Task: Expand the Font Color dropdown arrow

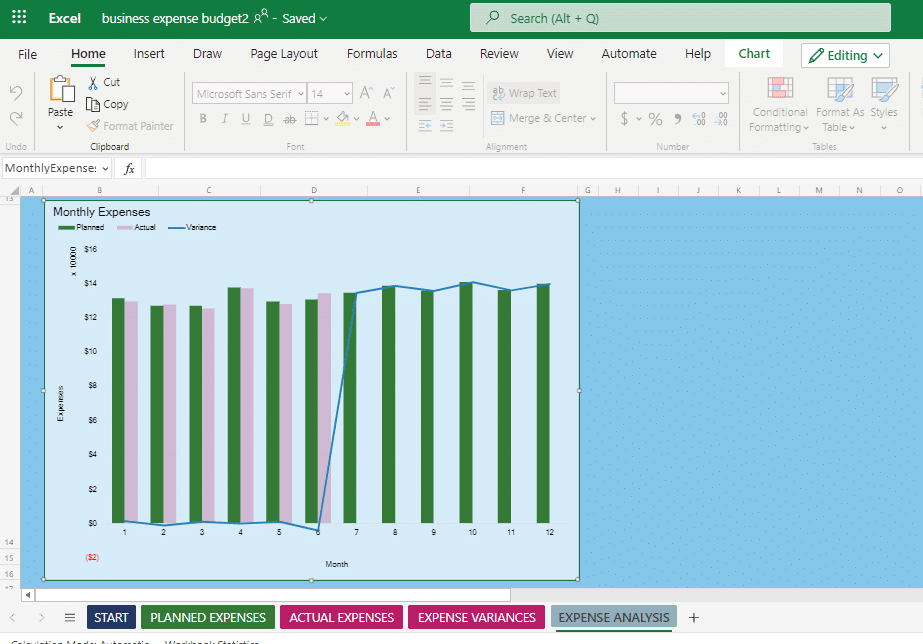Action: 385,118
